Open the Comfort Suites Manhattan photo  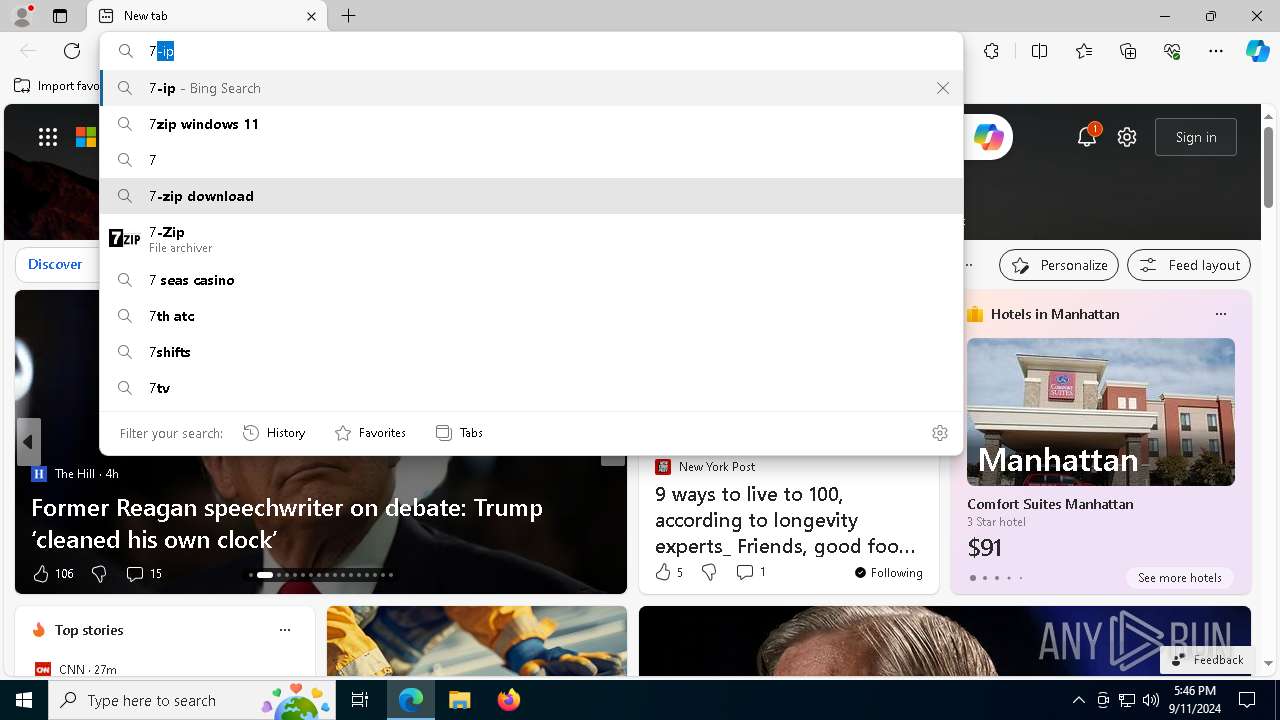1101,412
